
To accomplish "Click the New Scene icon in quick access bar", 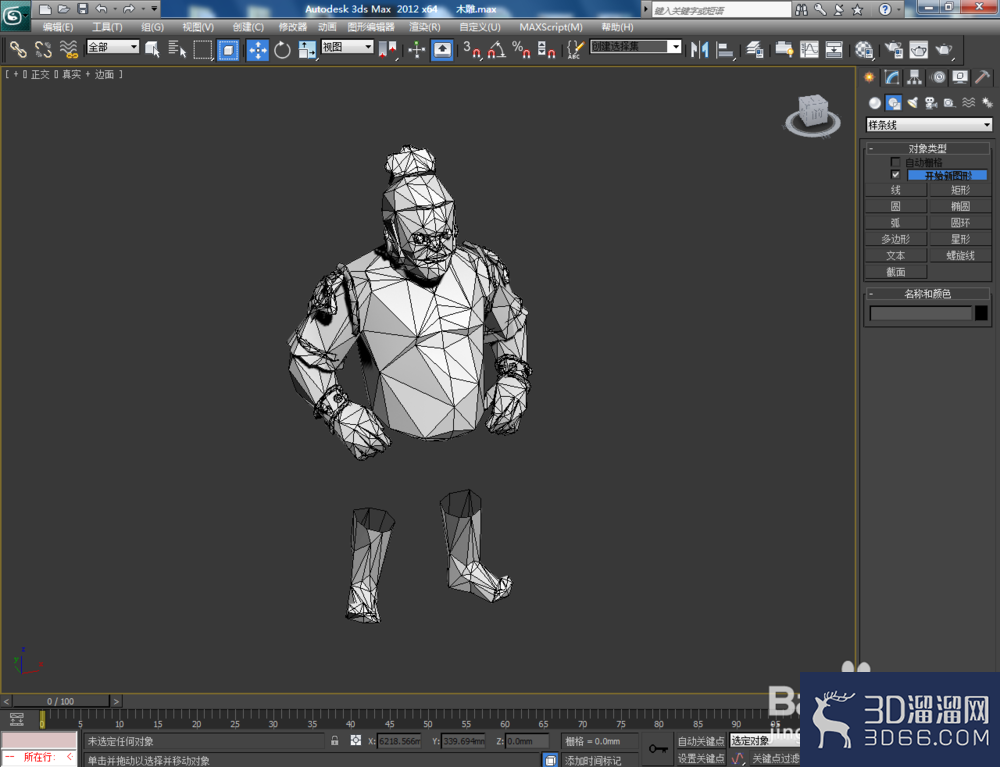I will (45, 9).
